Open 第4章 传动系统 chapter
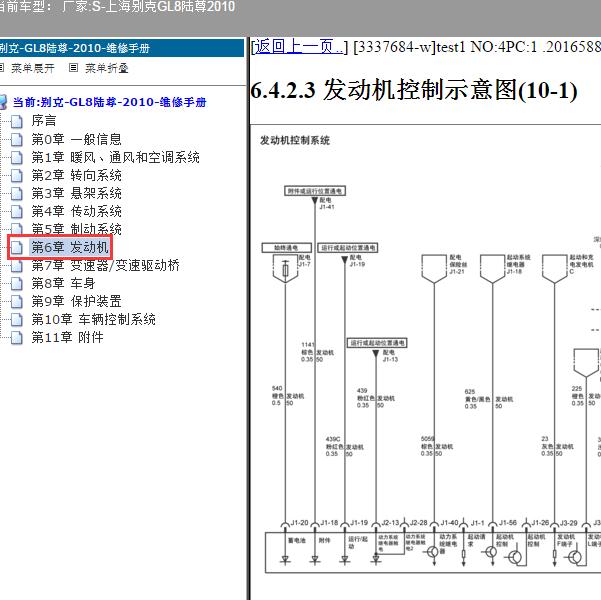Viewport: 601px width, 600px height. click(76, 211)
